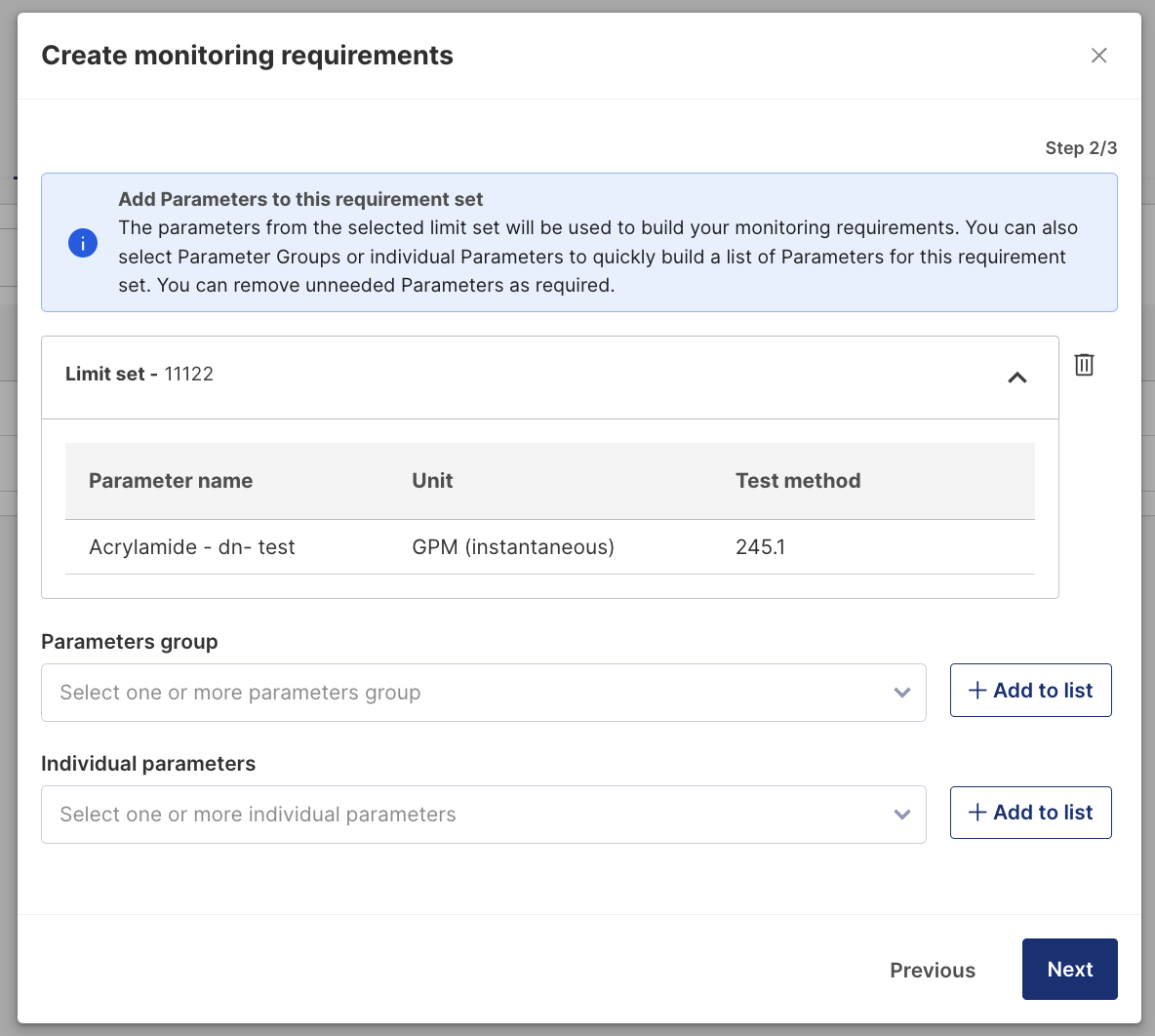
Task: Click the Unit column header
Action: coord(432,480)
